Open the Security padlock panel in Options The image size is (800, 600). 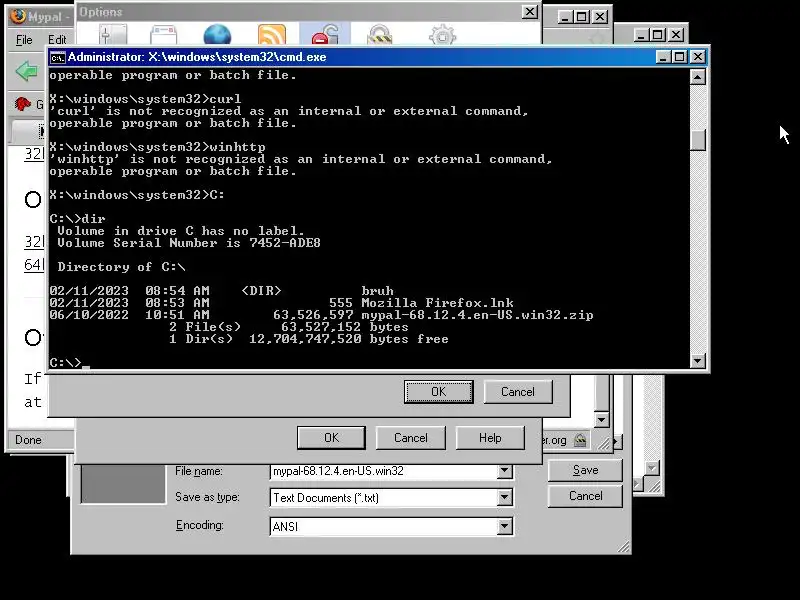point(380,35)
